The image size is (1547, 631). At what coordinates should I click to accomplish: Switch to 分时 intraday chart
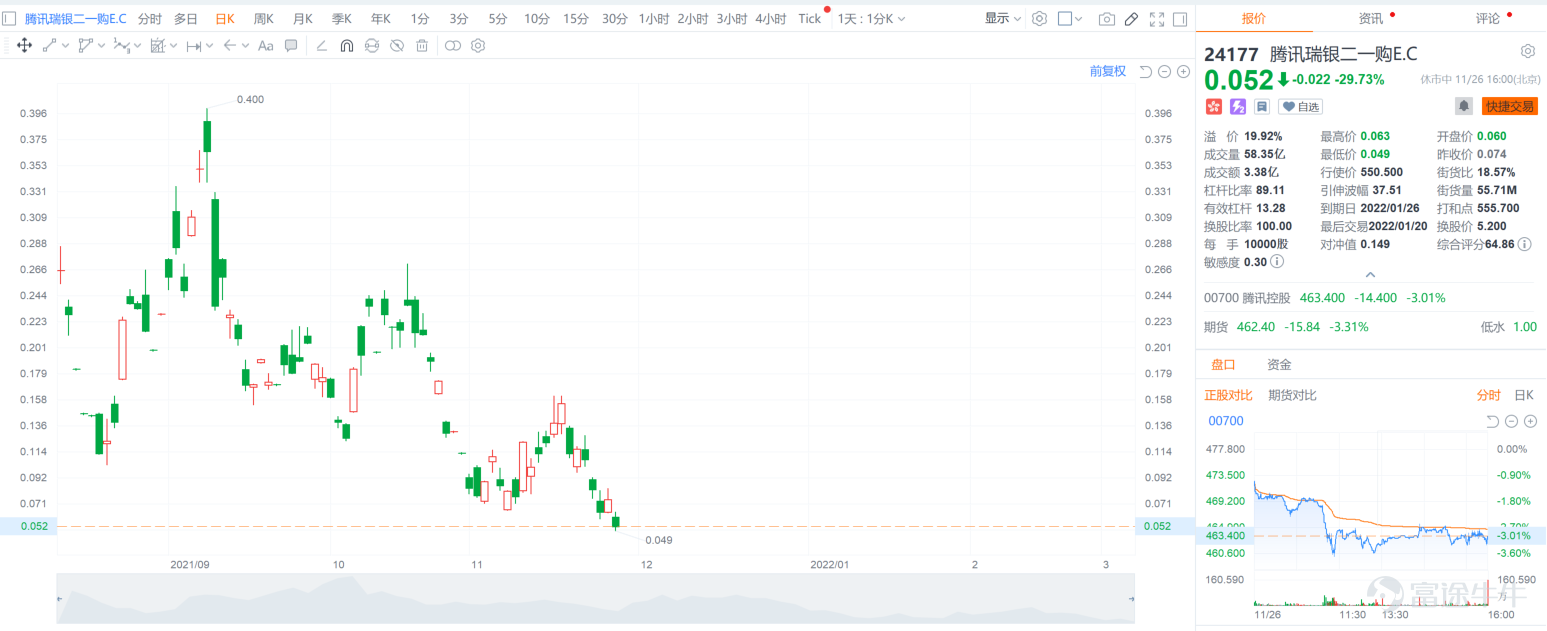point(149,18)
